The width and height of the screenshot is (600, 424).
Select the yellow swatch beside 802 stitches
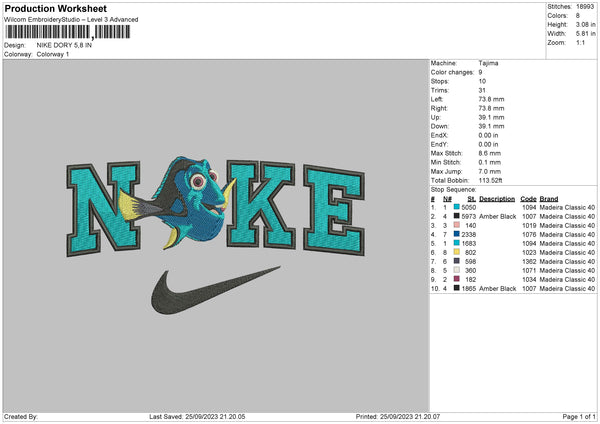(457, 252)
